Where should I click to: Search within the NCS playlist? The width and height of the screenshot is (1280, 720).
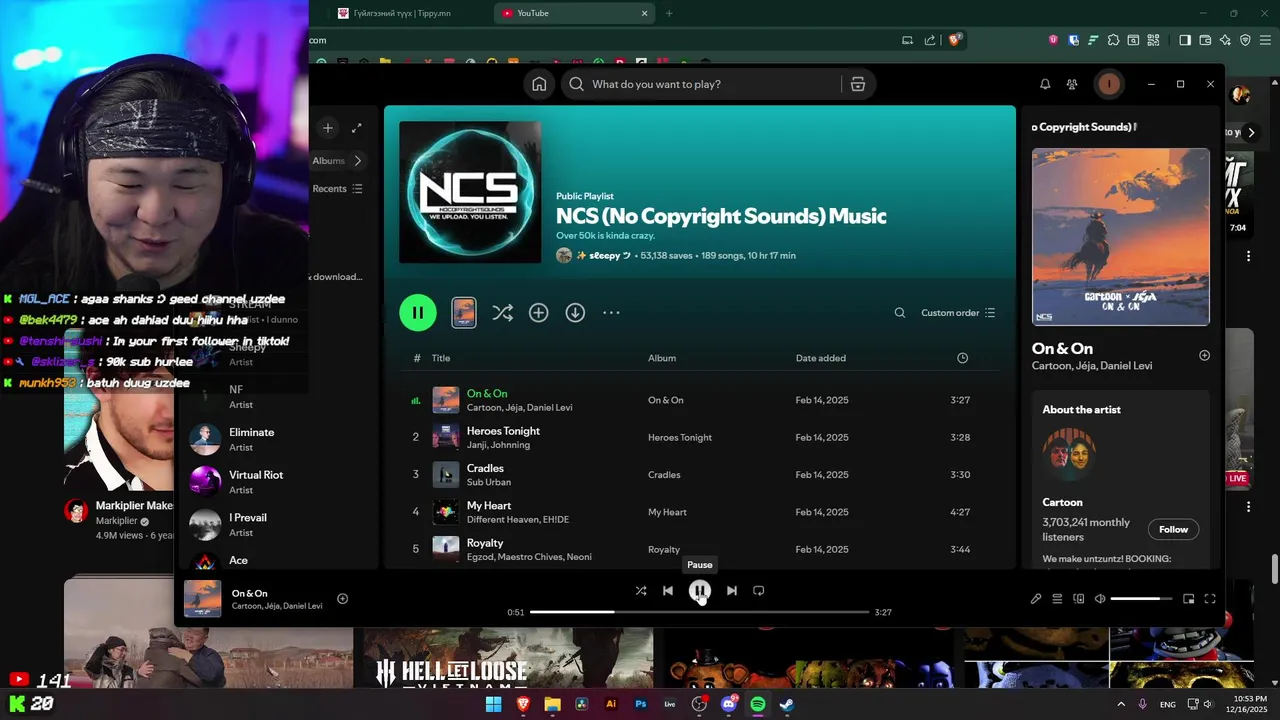tap(899, 313)
